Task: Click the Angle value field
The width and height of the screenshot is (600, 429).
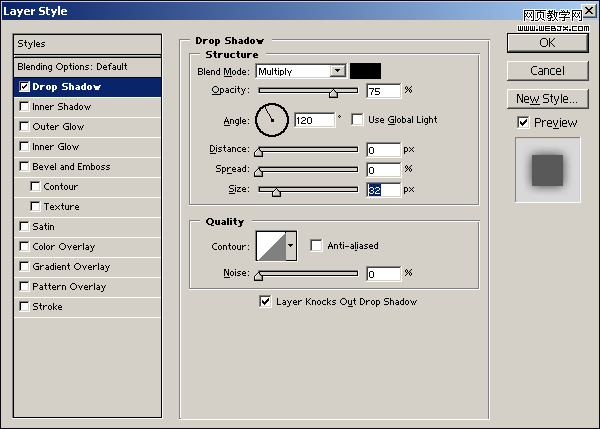Action: [x=315, y=120]
